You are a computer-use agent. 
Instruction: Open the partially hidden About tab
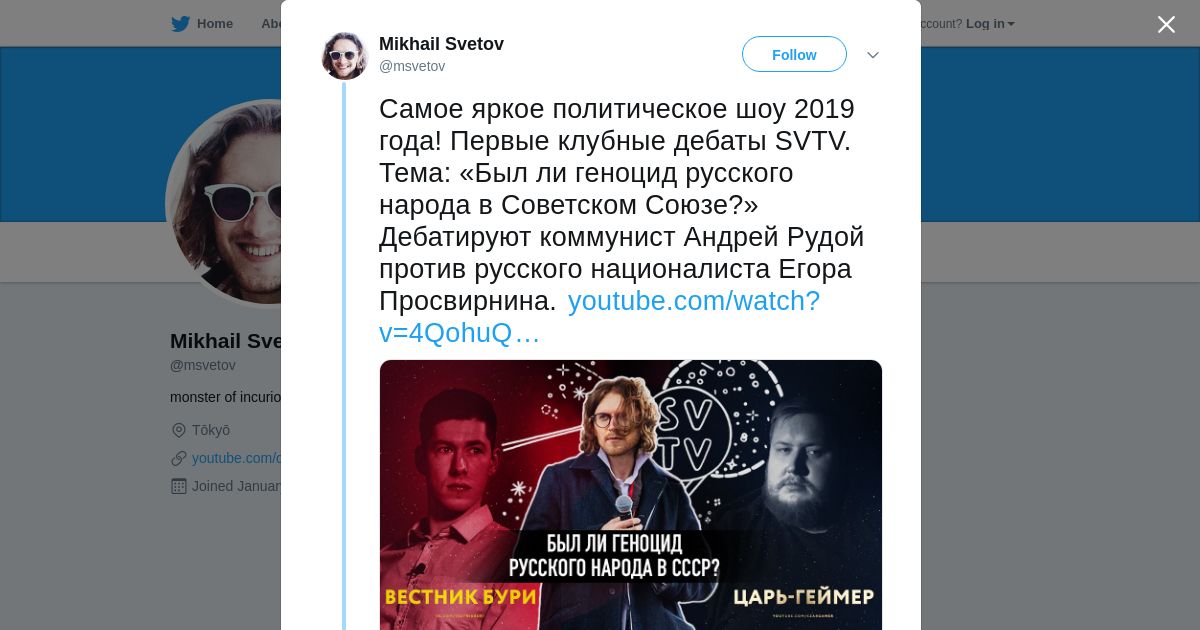[271, 24]
